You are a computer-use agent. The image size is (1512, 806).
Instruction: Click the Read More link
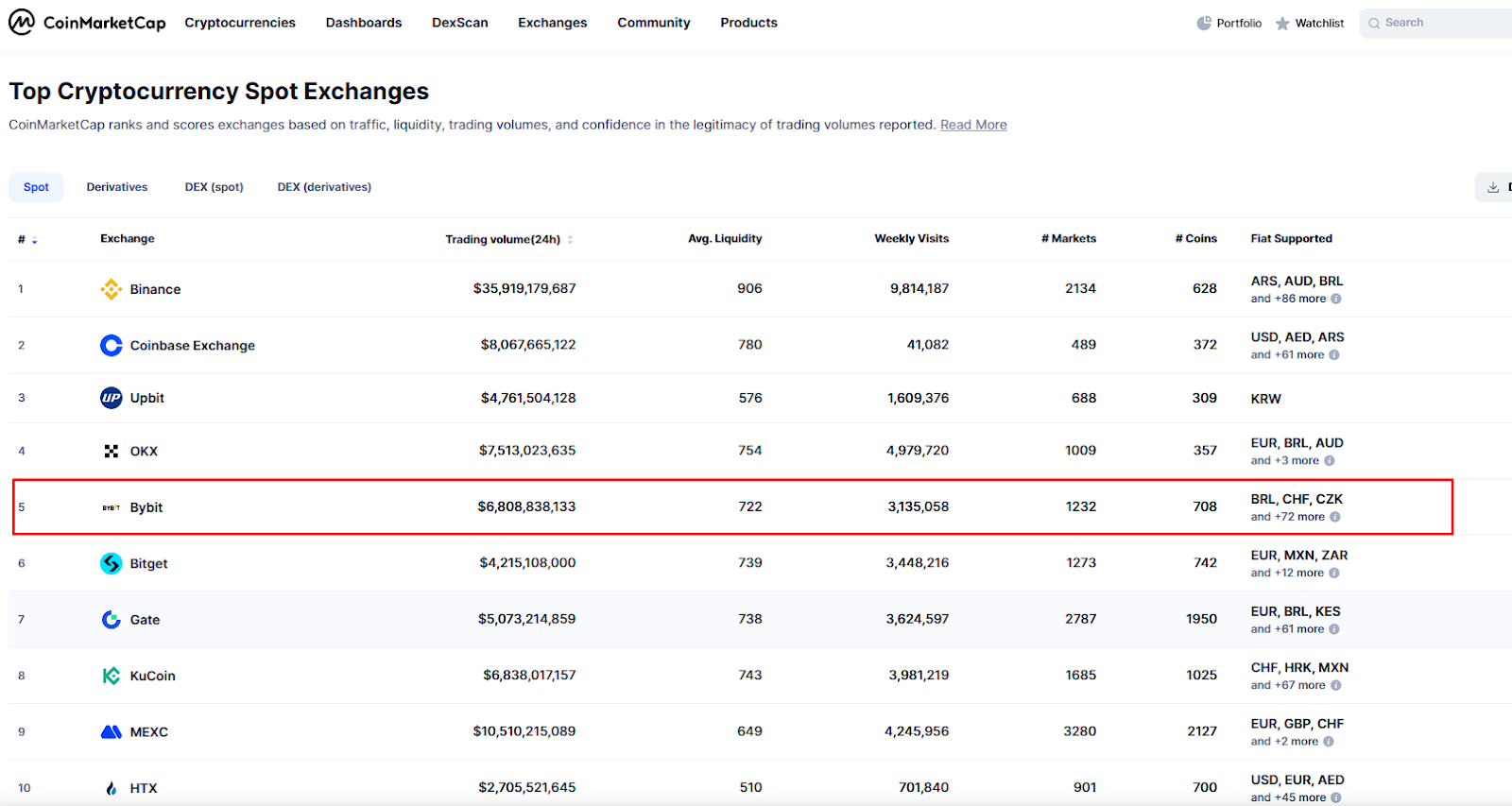click(x=973, y=125)
